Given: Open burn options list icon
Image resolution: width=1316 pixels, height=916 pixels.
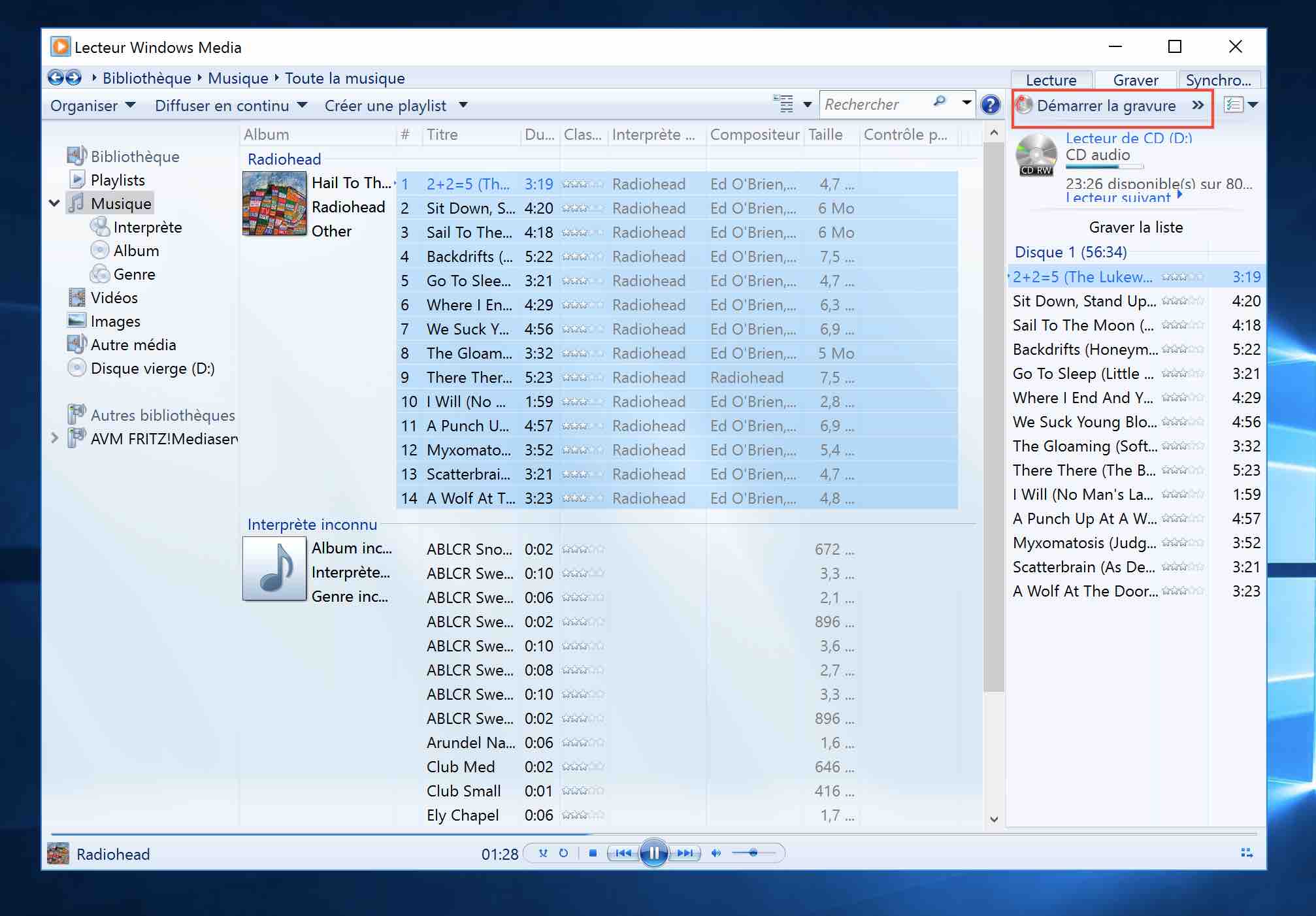Looking at the screenshot, I should [1233, 105].
